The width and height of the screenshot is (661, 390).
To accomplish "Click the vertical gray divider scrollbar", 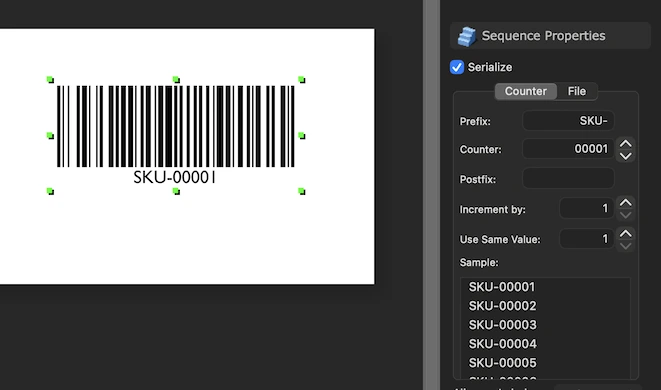I will pyautogui.click(x=432, y=195).
